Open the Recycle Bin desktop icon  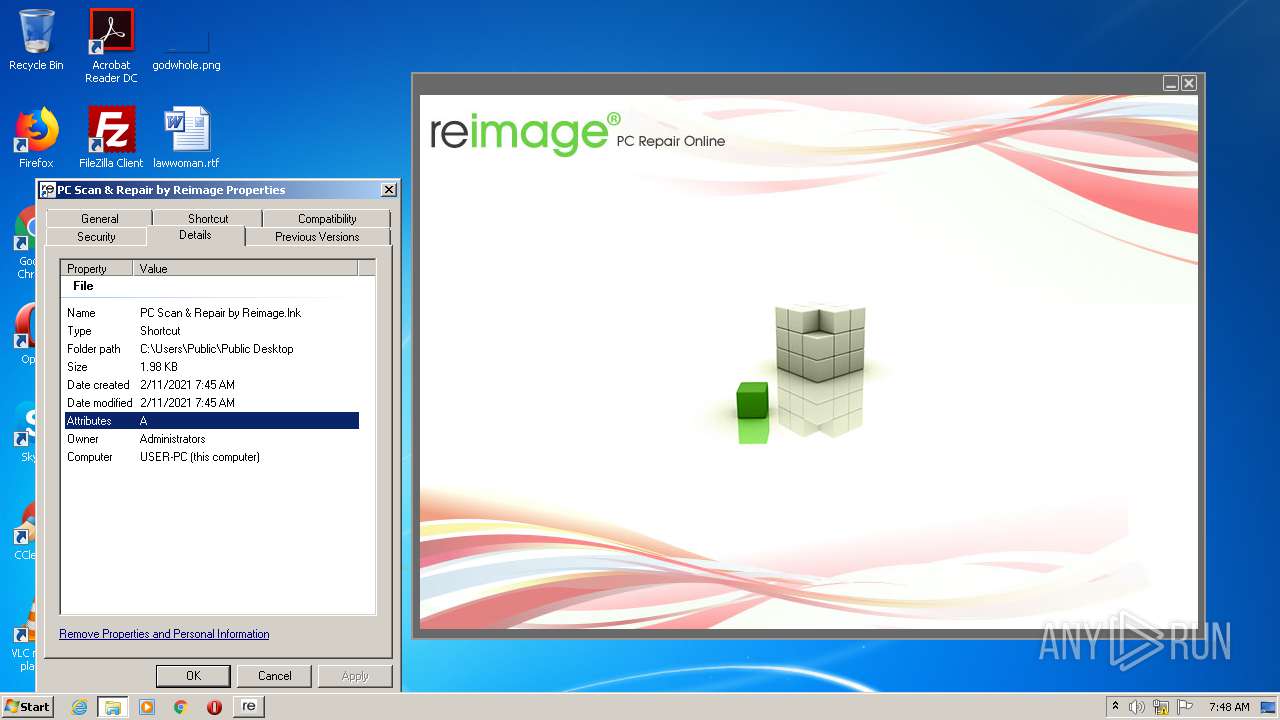click(x=36, y=40)
